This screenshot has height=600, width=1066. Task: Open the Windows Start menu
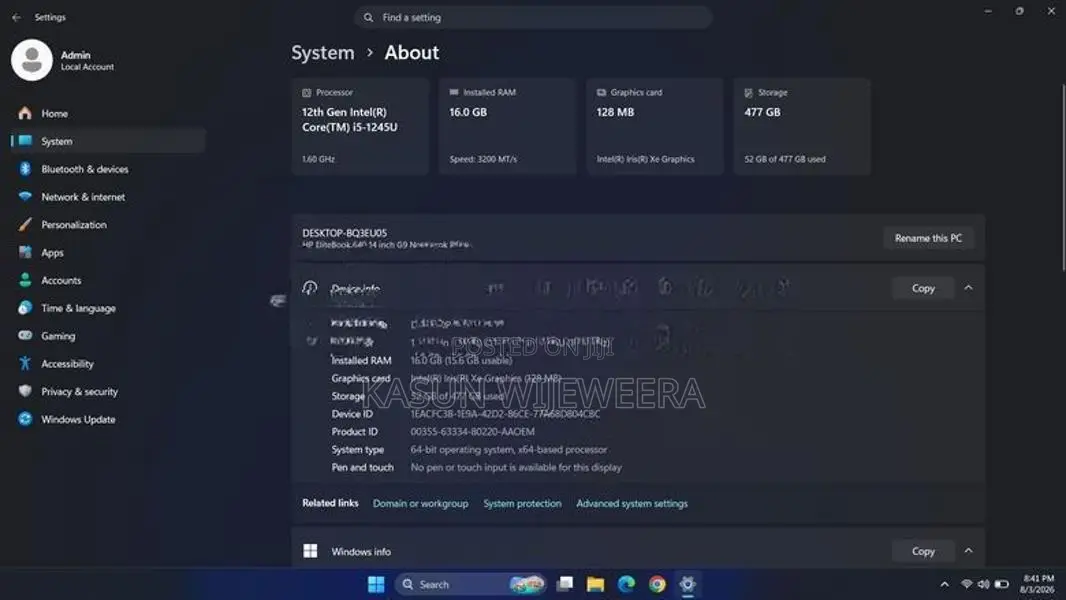(x=376, y=584)
